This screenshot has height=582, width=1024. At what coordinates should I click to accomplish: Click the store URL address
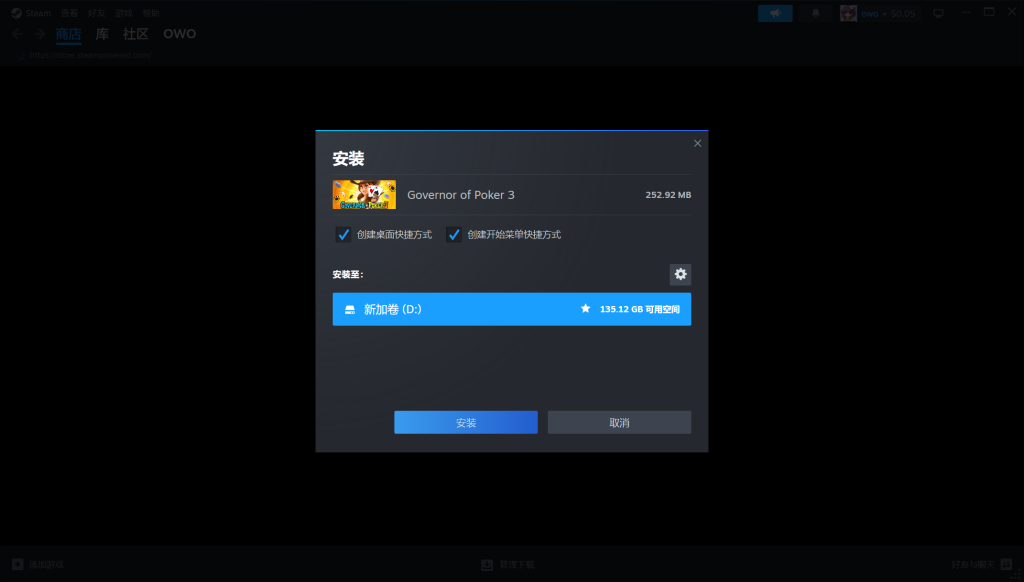[90, 56]
